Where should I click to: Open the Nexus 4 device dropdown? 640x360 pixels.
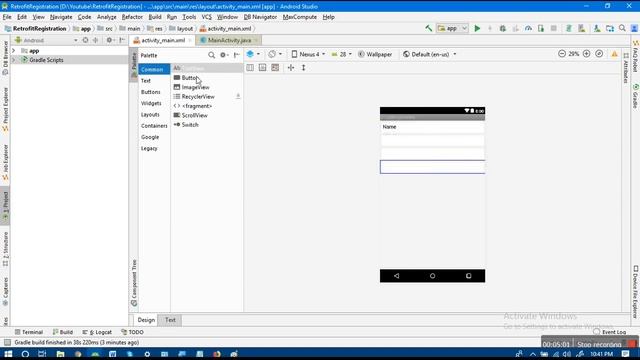pyautogui.click(x=308, y=54)
